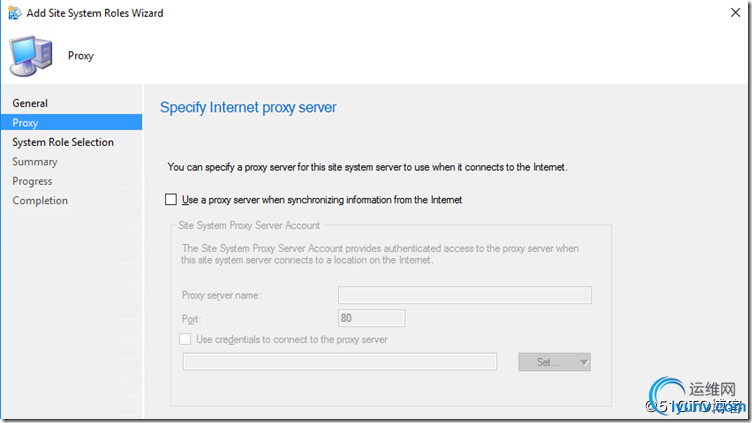Click the credentials account text field
The image size is (752, 423).
[x=340, y=362]
